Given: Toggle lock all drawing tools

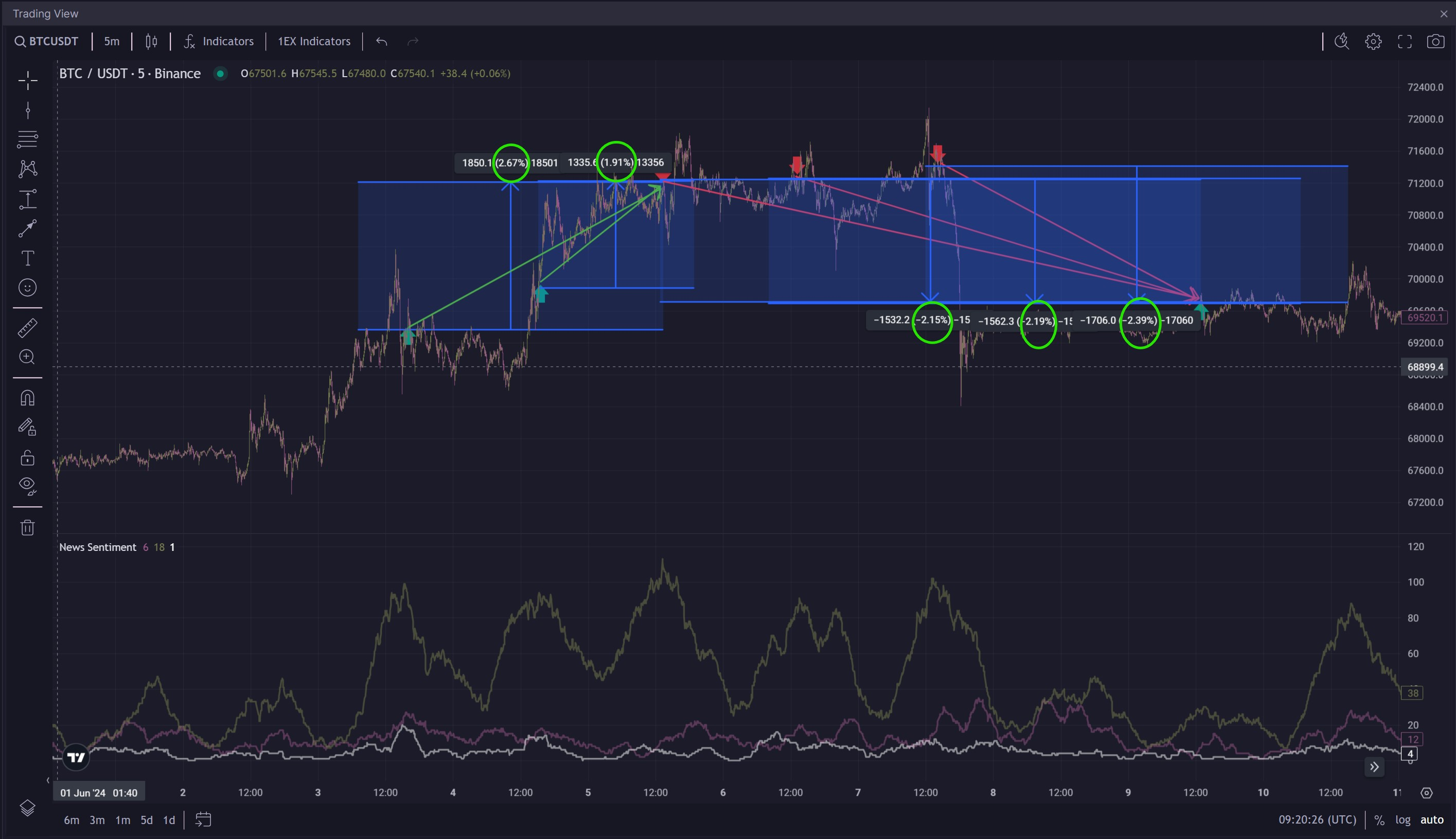Looking at the screenshot, I should [x=28, y=458].
